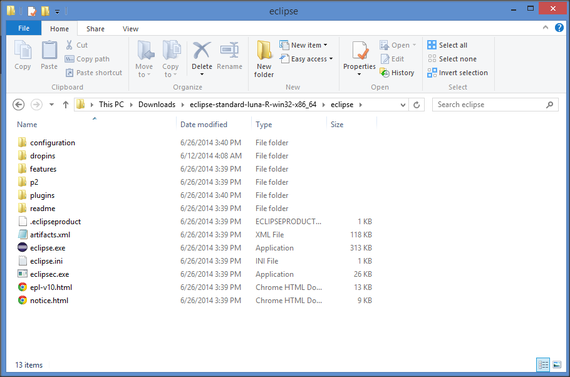Click This PC in the address bar
Image resolution: width=570 pixels, height=377 pixels.
point(111,105)
